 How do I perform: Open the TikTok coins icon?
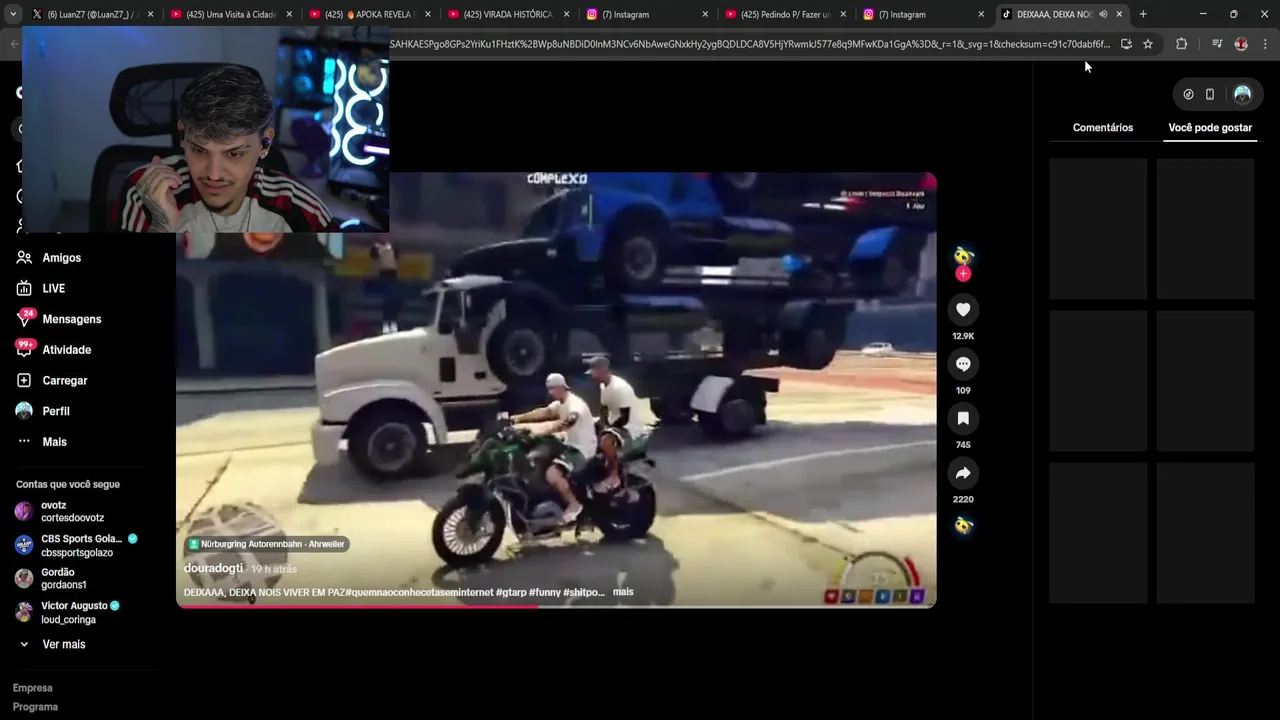1188,94
